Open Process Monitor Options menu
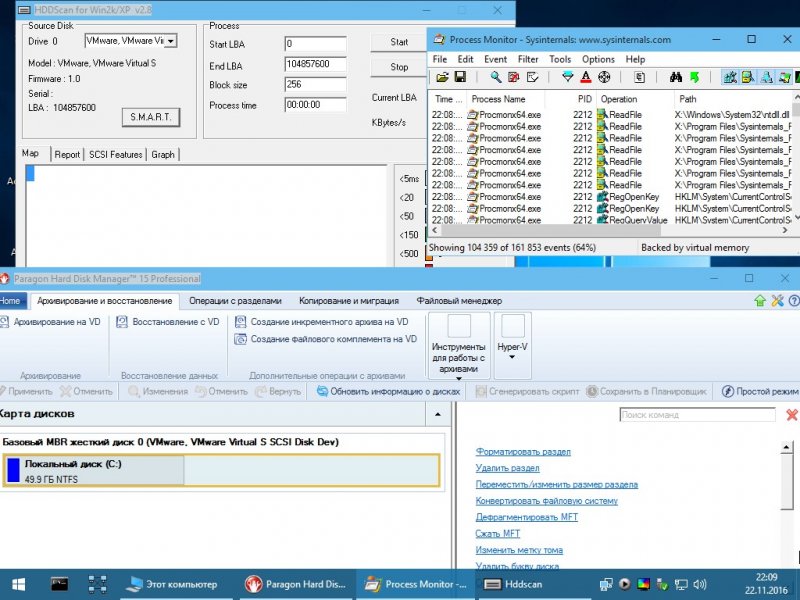 598,59
